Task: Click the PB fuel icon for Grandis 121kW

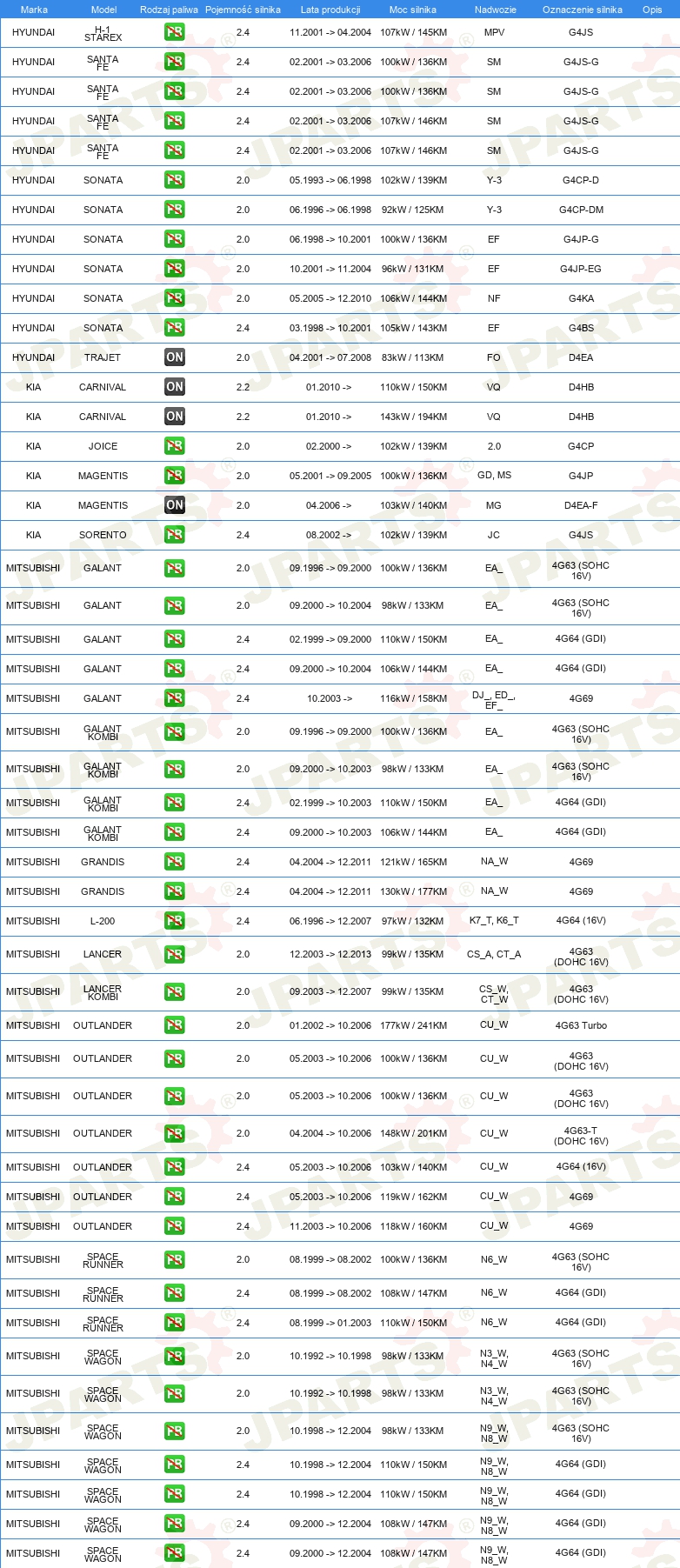Action: pyautogui.click(x=174, y=862)
